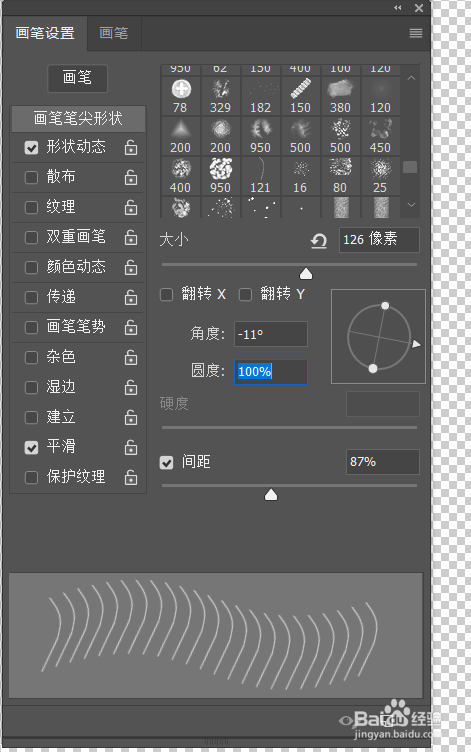Screen dimensions: 471x752
Task: Switch to 画笔 tab
Action: click(x=114, y=33)
